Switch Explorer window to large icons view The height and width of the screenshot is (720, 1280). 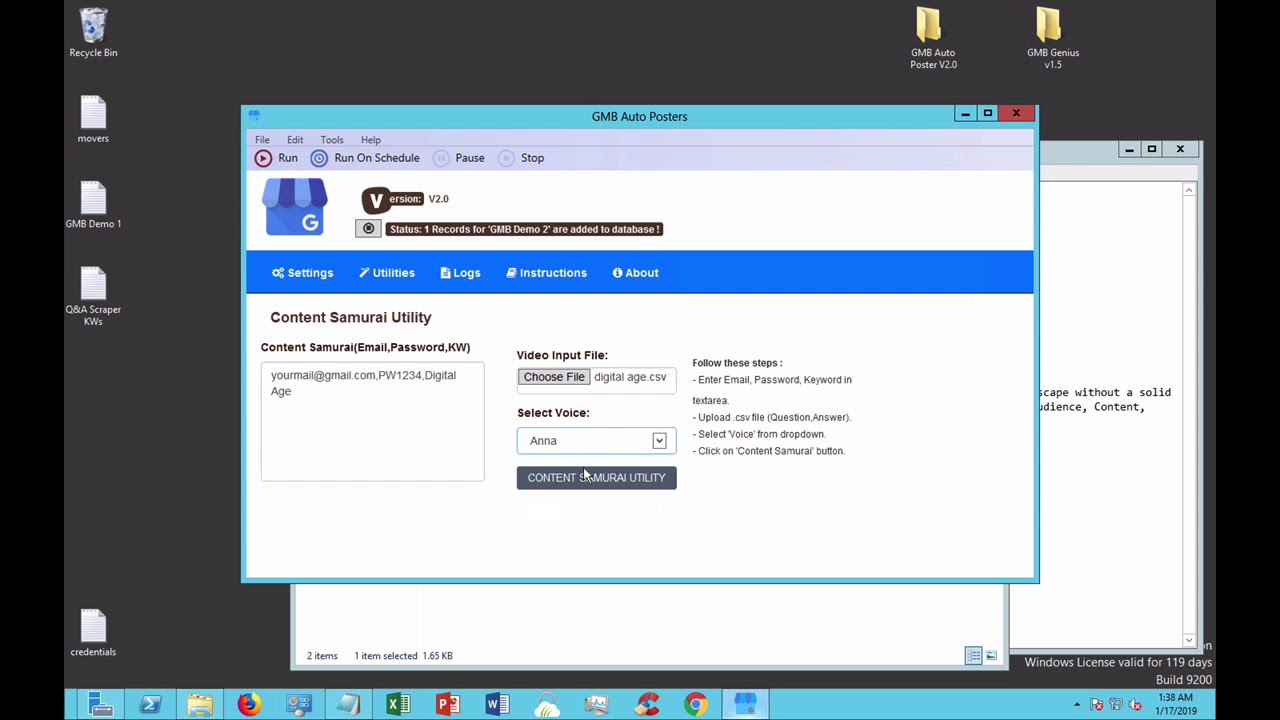[x=991, y=656]
